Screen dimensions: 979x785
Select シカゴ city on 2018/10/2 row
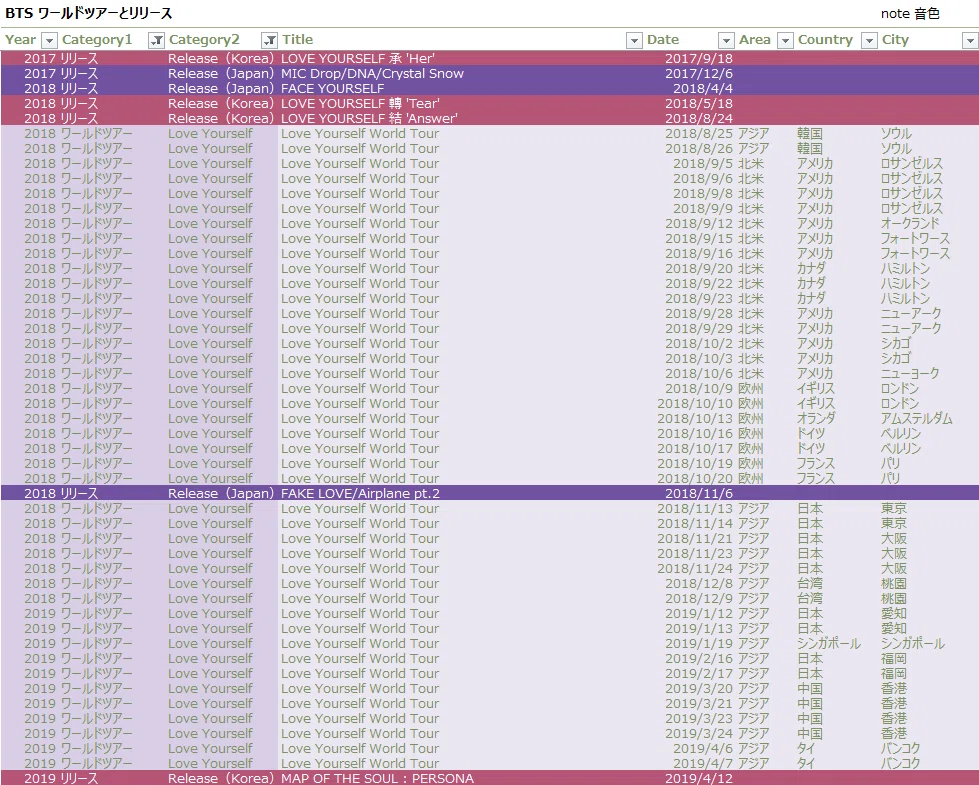tap(895, 343)
